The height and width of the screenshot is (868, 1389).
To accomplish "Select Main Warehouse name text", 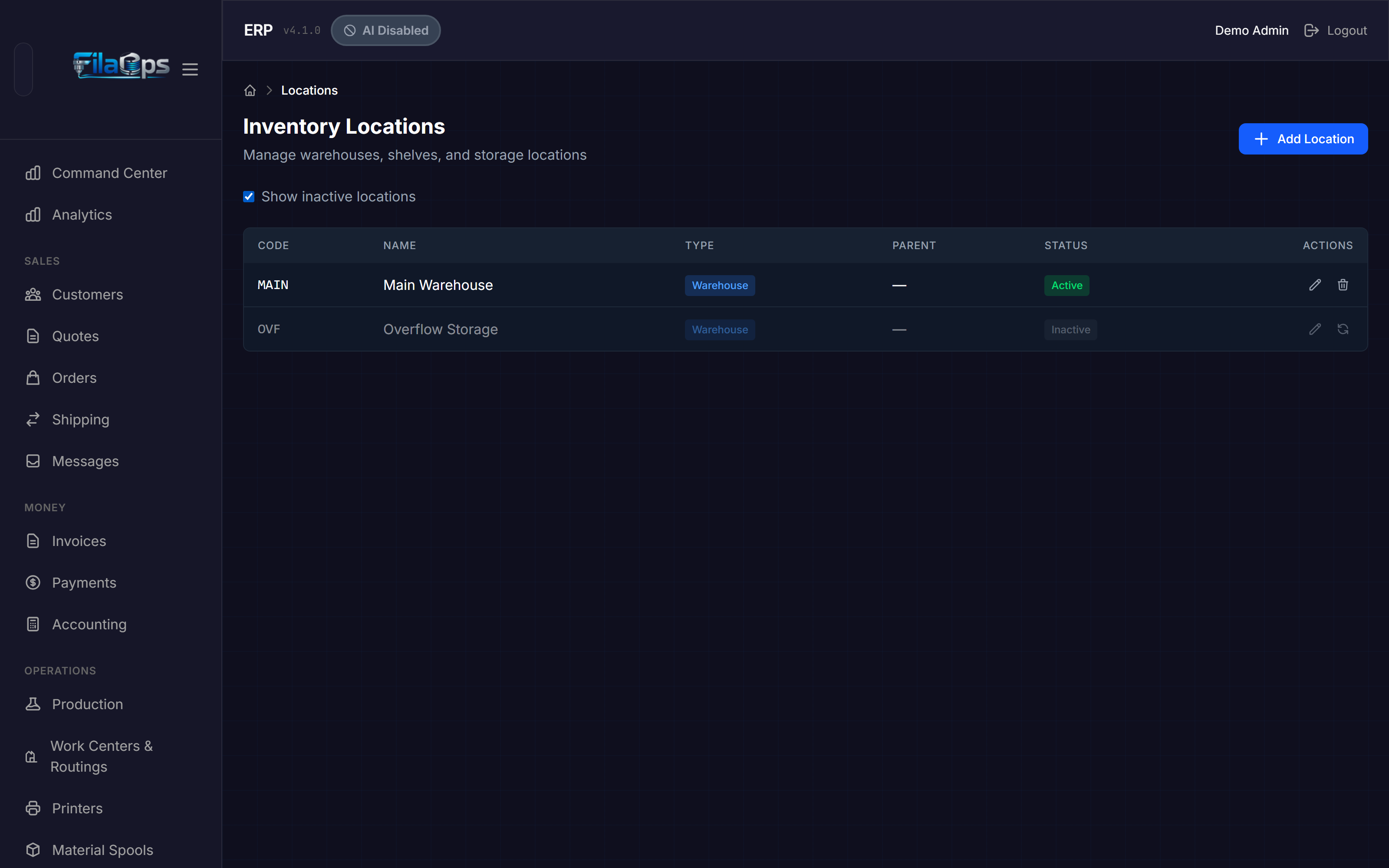I will pyautogui.click(x=438, y=285).
